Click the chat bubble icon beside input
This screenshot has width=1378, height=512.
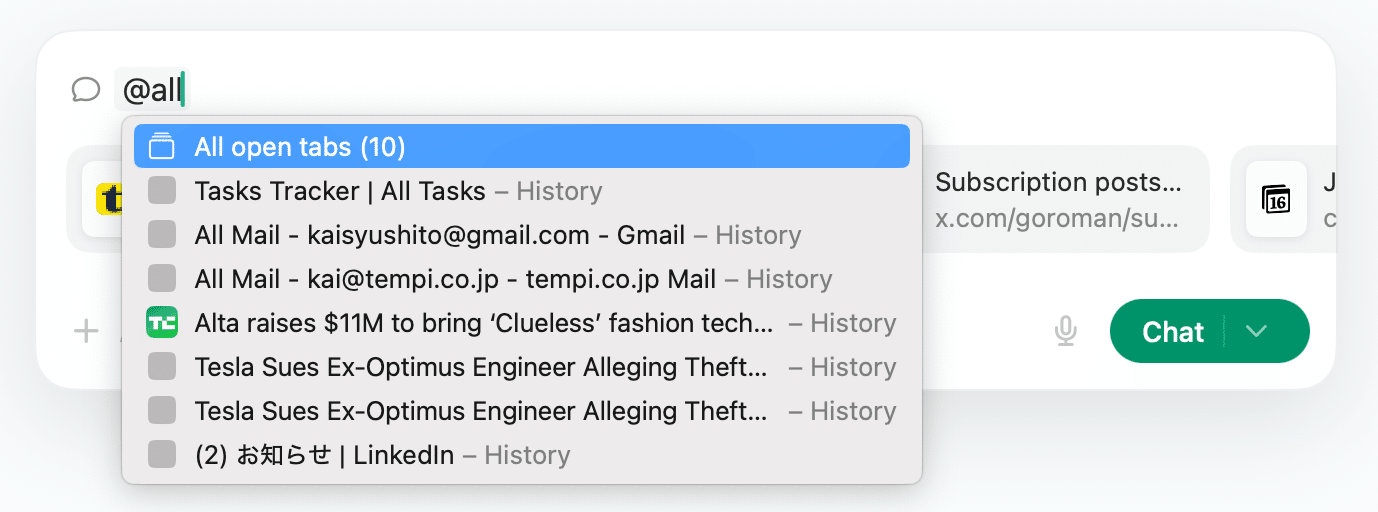(86, 91)
